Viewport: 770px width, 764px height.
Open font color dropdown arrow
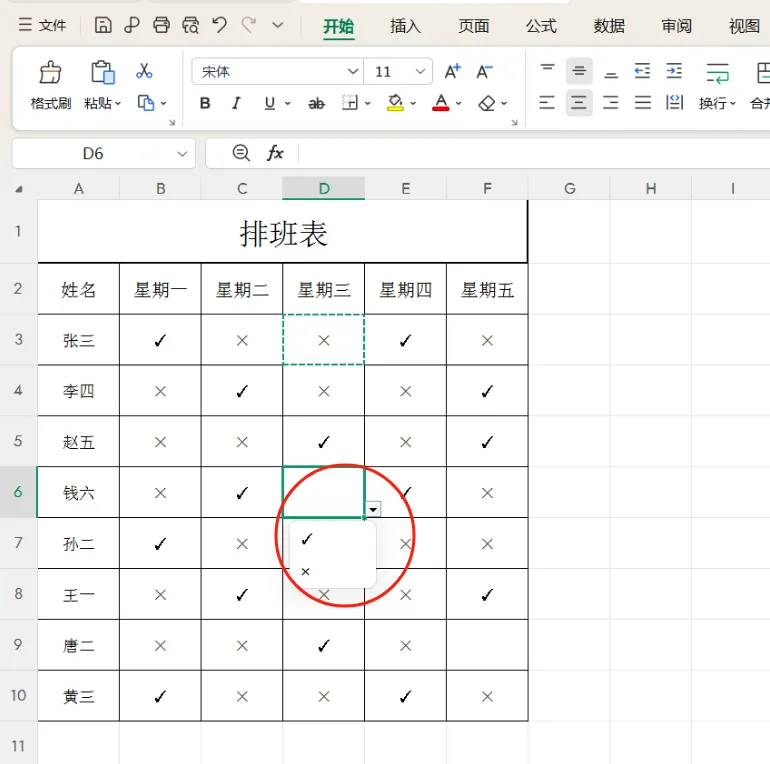coord(459,104)
